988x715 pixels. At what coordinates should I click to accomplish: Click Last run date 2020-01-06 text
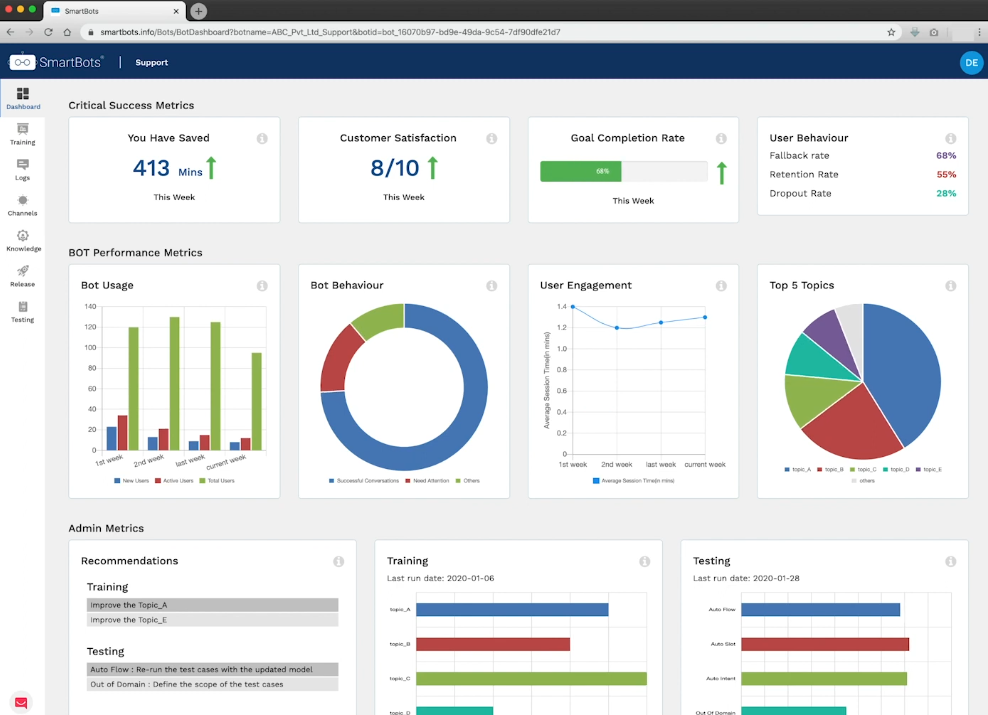coord(440,578)
